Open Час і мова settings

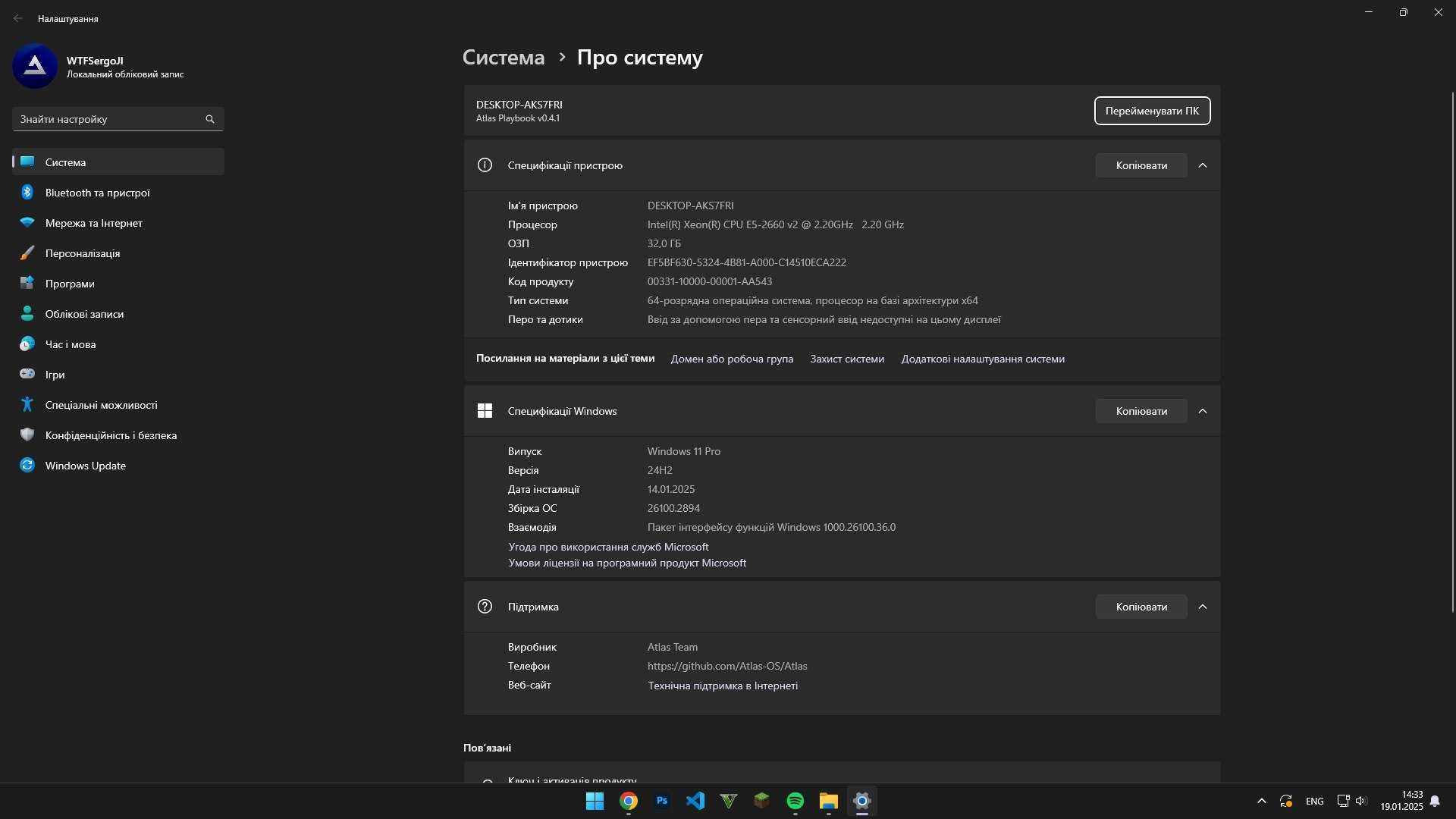118,344
